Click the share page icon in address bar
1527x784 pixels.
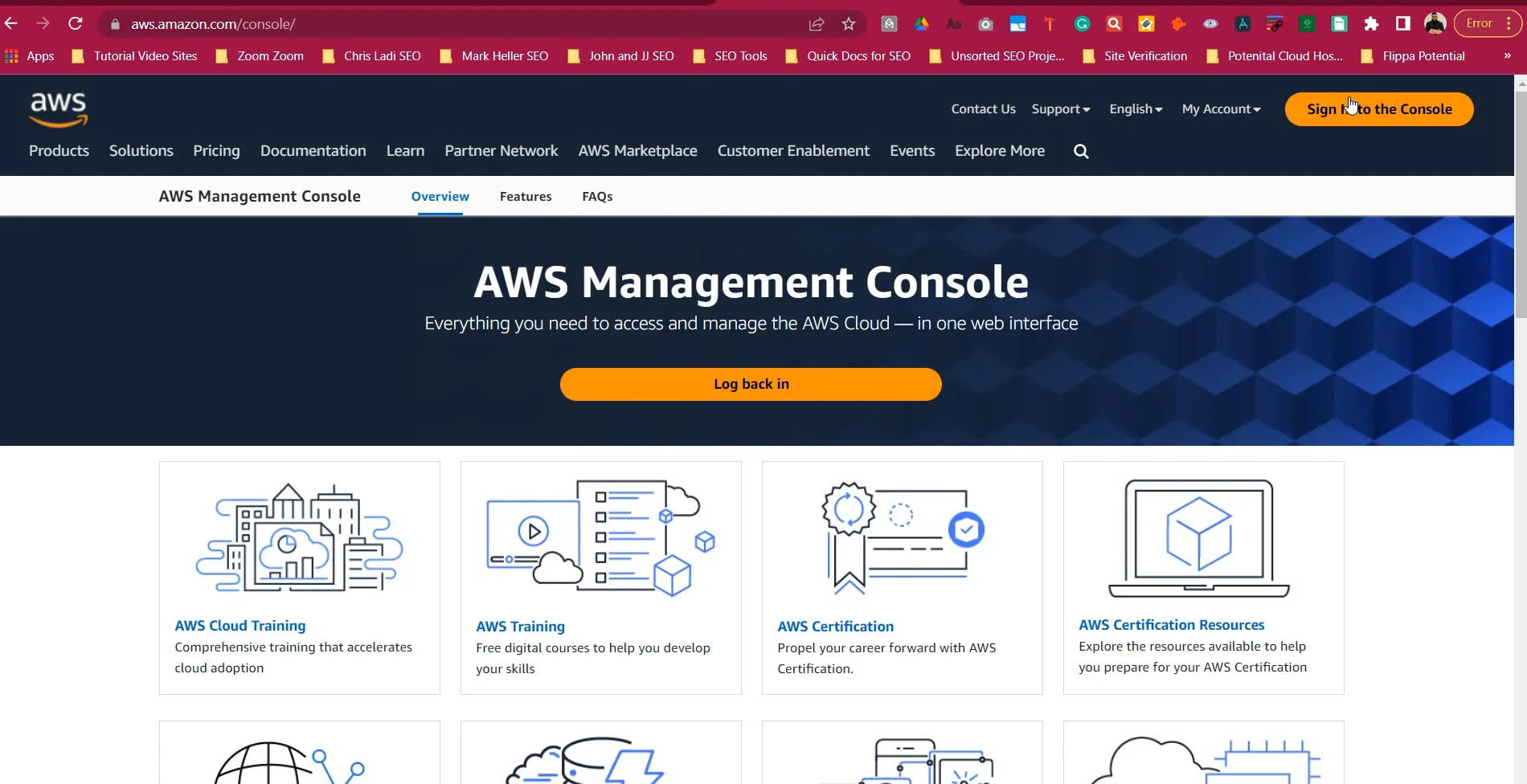point(817,24)
